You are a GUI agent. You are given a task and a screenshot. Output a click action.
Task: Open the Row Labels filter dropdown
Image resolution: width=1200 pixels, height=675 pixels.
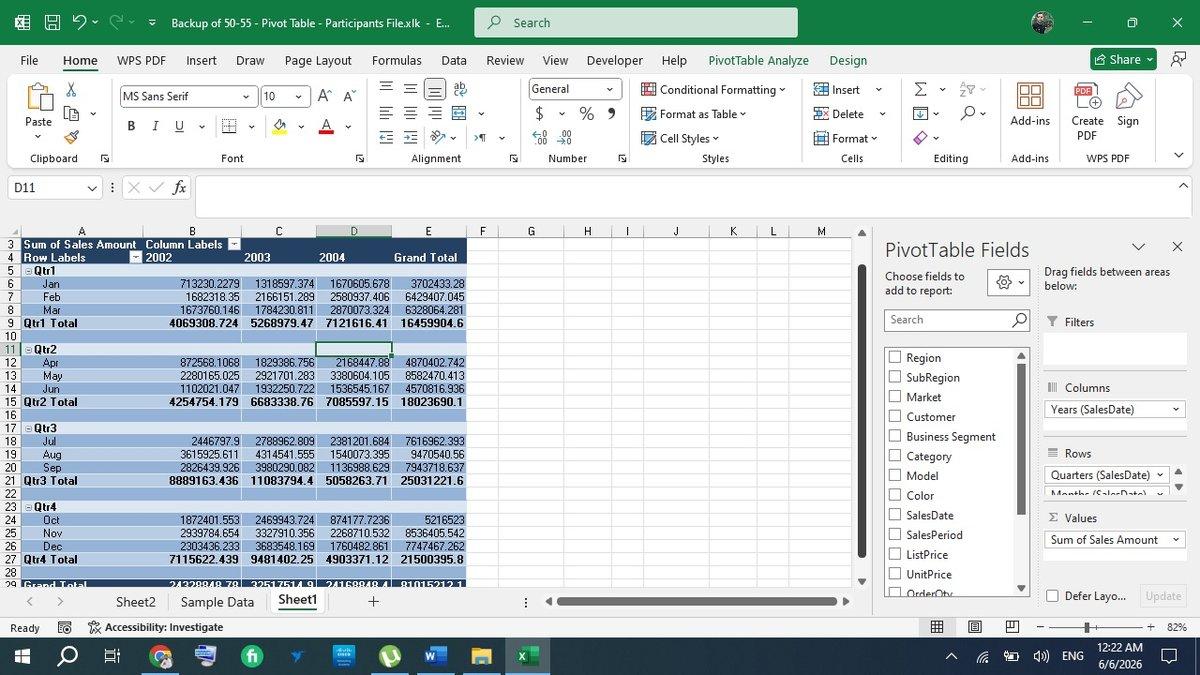(136, 257)
